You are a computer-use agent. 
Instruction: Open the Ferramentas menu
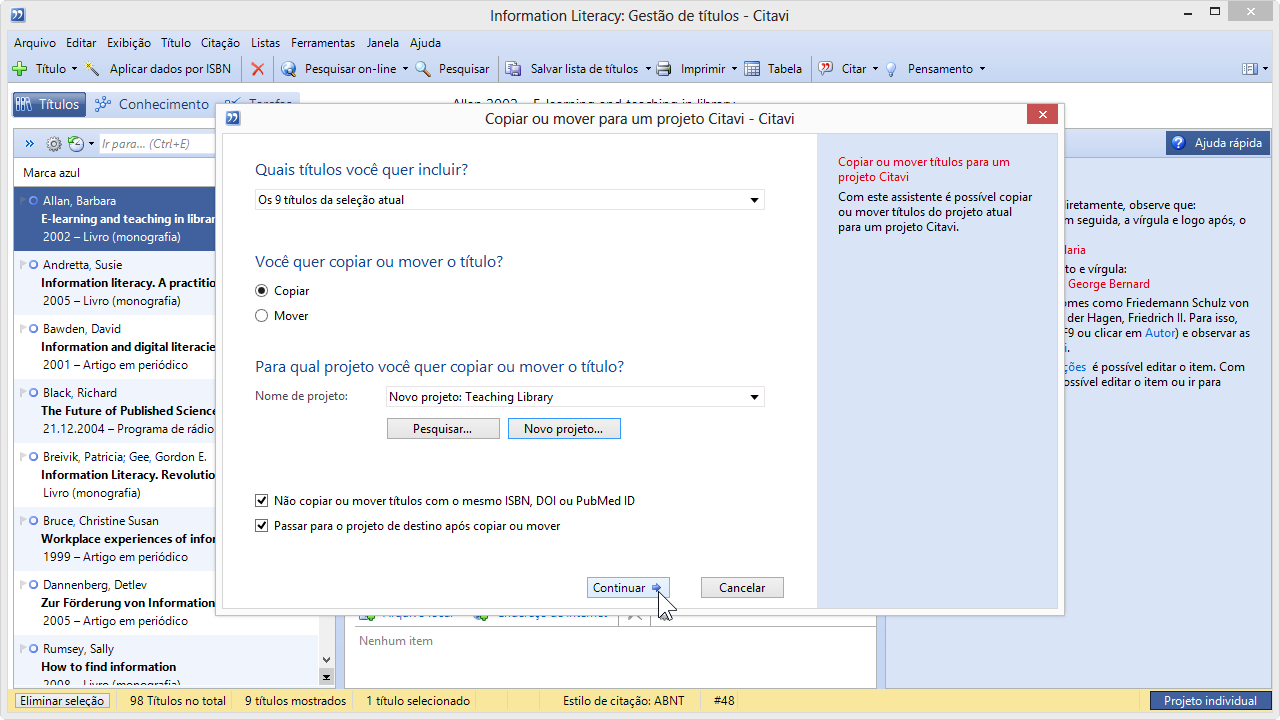click(323, 43)
